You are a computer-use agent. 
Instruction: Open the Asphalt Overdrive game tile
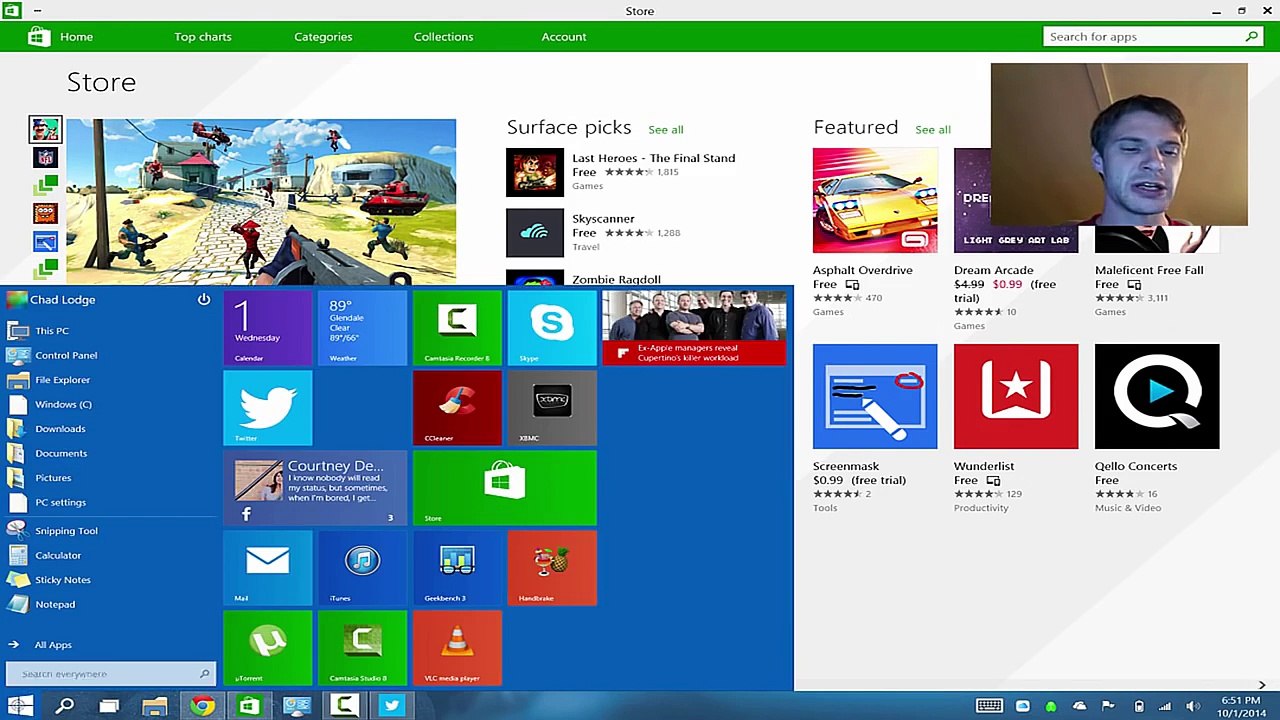(875, 200)
